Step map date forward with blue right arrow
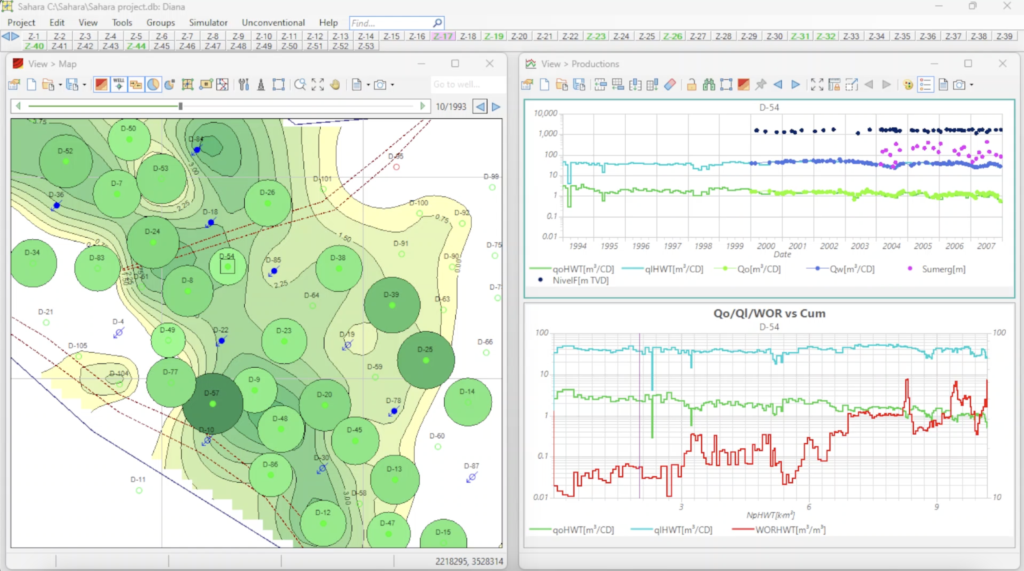Image resolution: width=1024 pixels, height=571 pixels. click(496, 106)
